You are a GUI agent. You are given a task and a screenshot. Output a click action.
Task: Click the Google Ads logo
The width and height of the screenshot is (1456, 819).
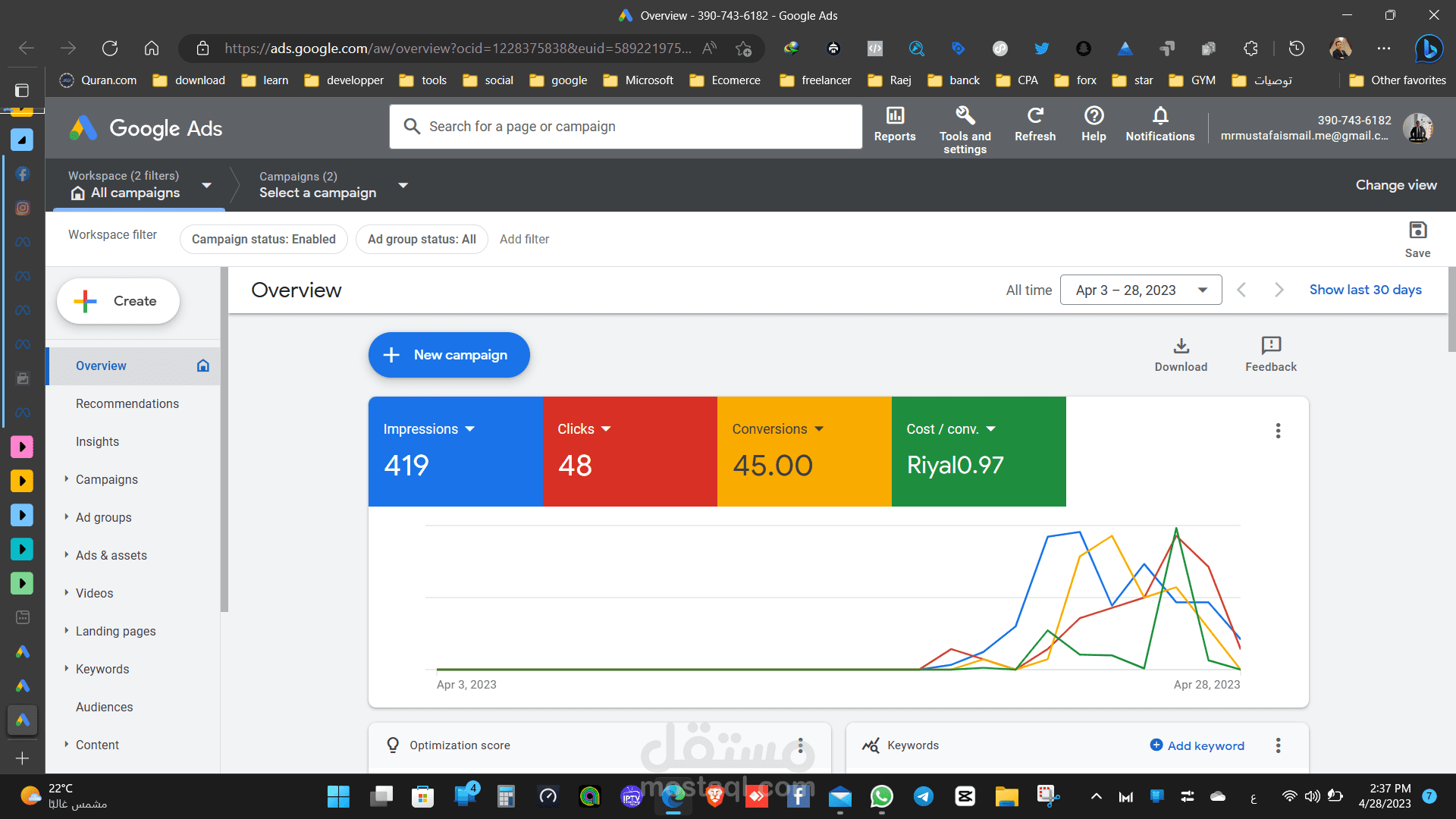tap(146, 128)
